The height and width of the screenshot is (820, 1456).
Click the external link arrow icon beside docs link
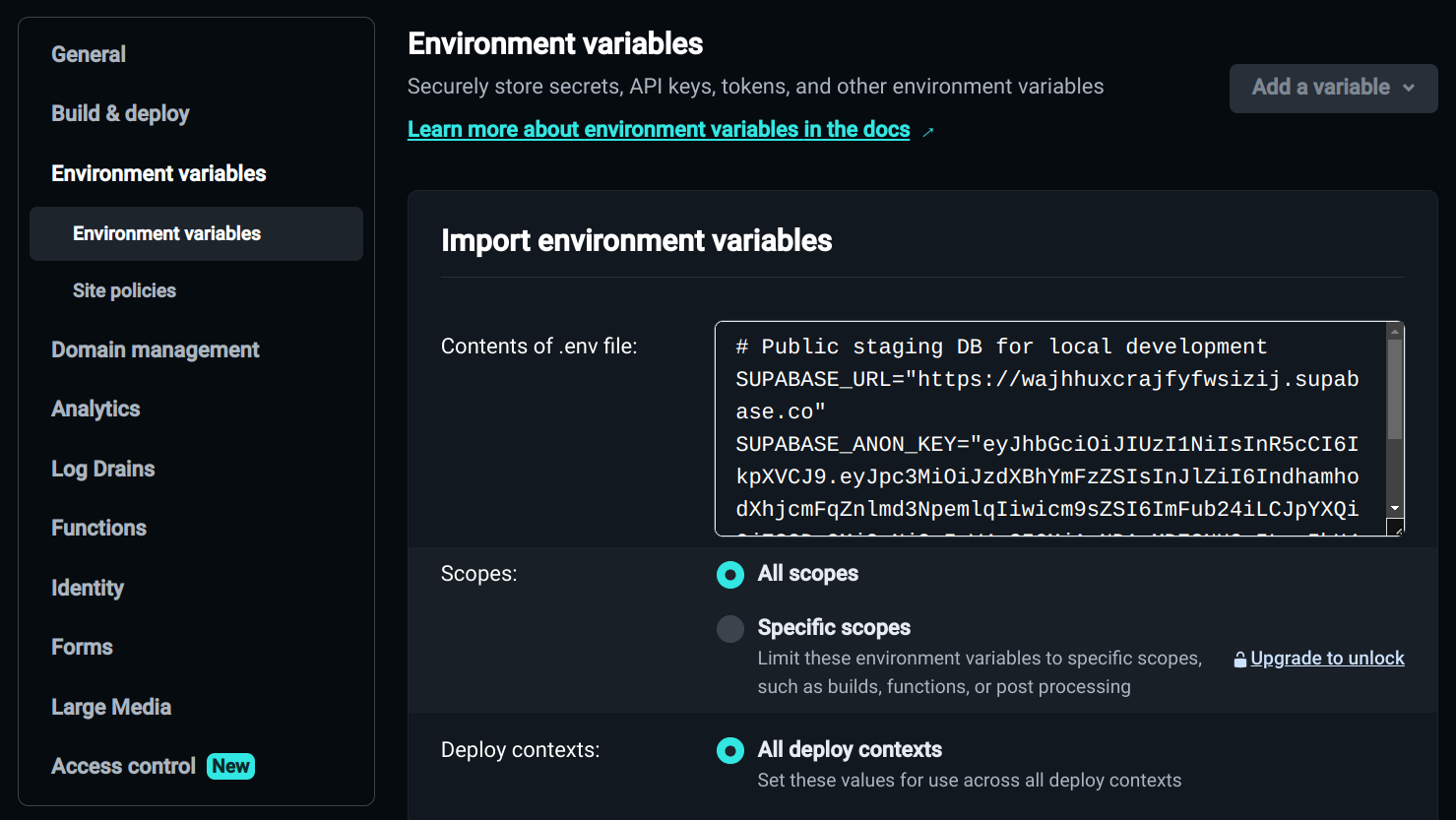click(927, 131)
